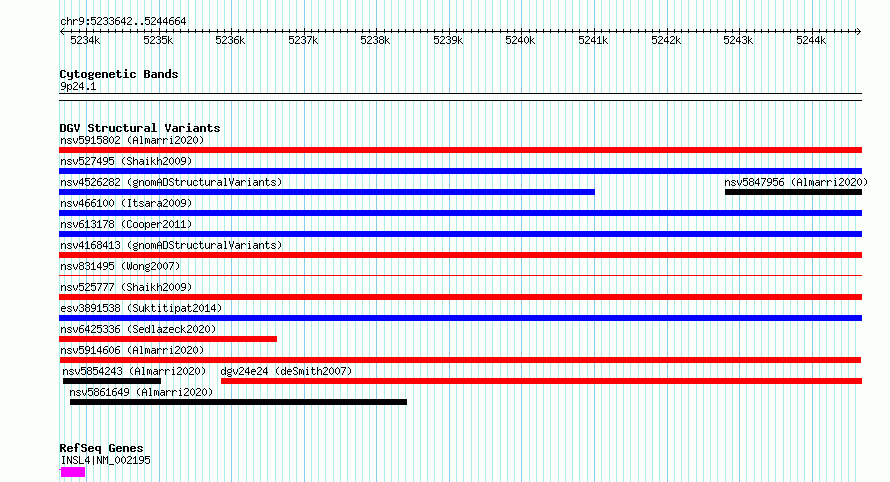Open the nsv5914606 (Almarri2020) label
Viewport: 890px width, 482px height.
(x=132, y=350)
